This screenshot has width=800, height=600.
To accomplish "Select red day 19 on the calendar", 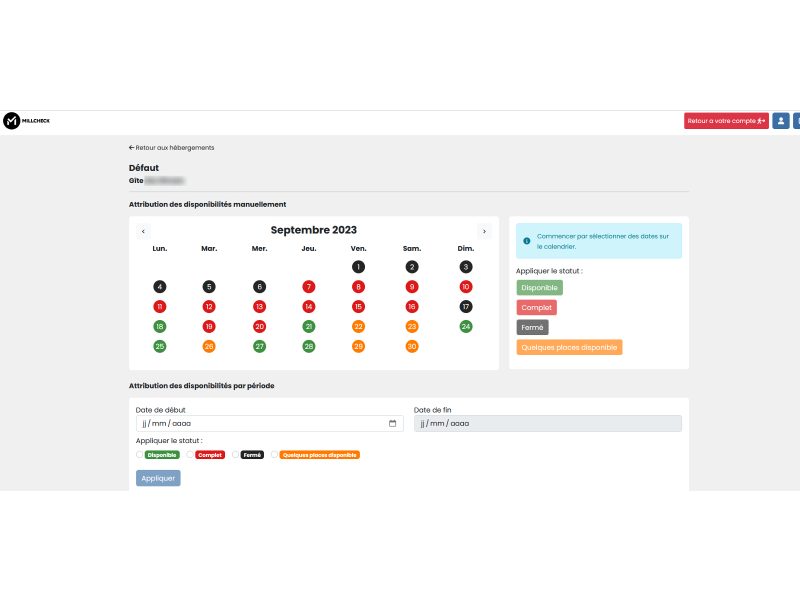I will point(209,327).
